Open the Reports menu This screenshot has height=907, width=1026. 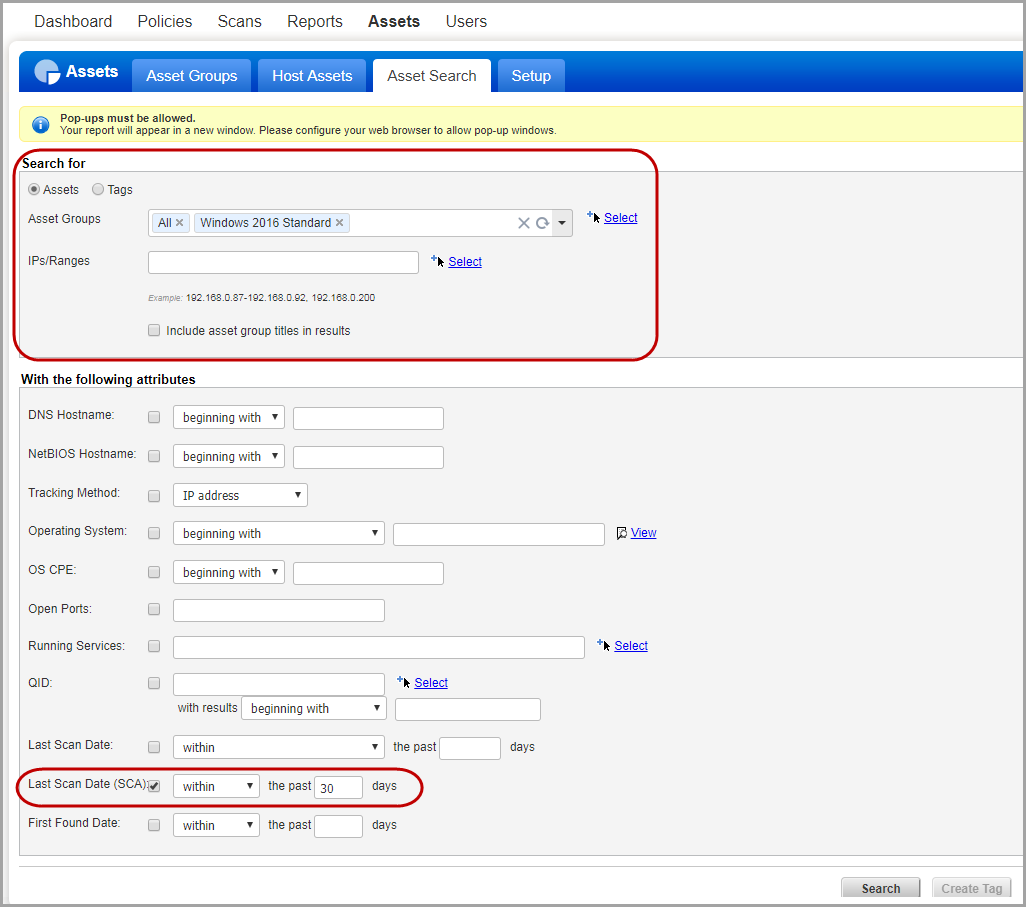pos(314,21)
